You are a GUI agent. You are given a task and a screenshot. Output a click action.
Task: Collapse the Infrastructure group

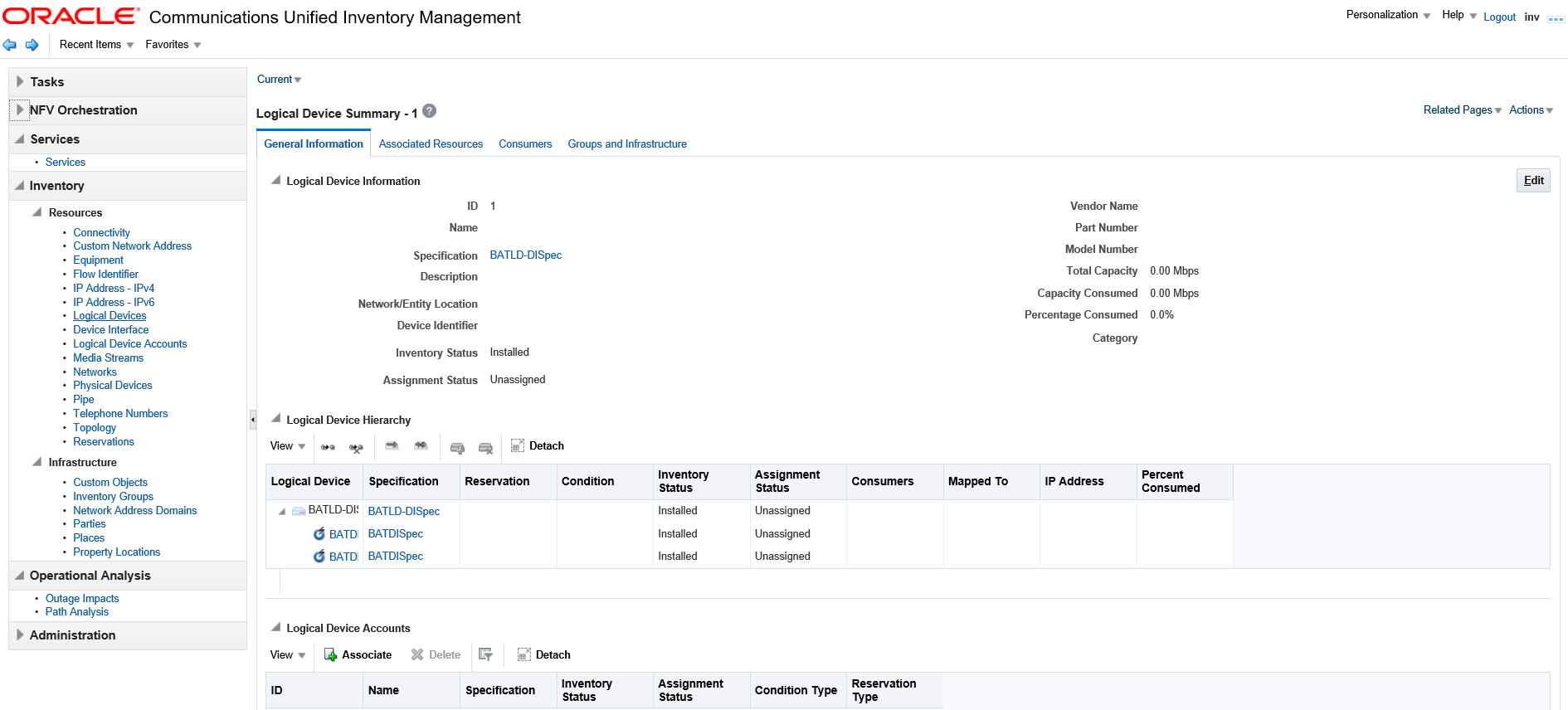tap(37, 462)
